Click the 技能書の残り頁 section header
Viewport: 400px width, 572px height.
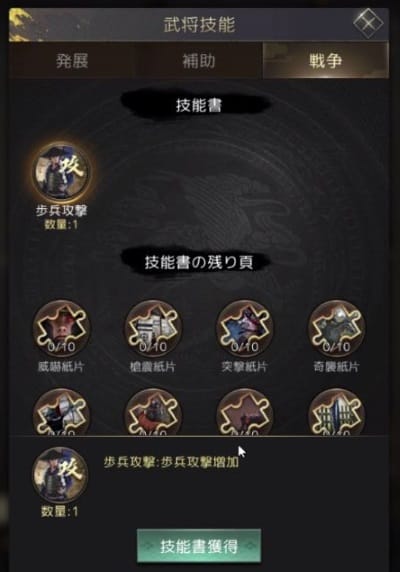coord(199,262)
